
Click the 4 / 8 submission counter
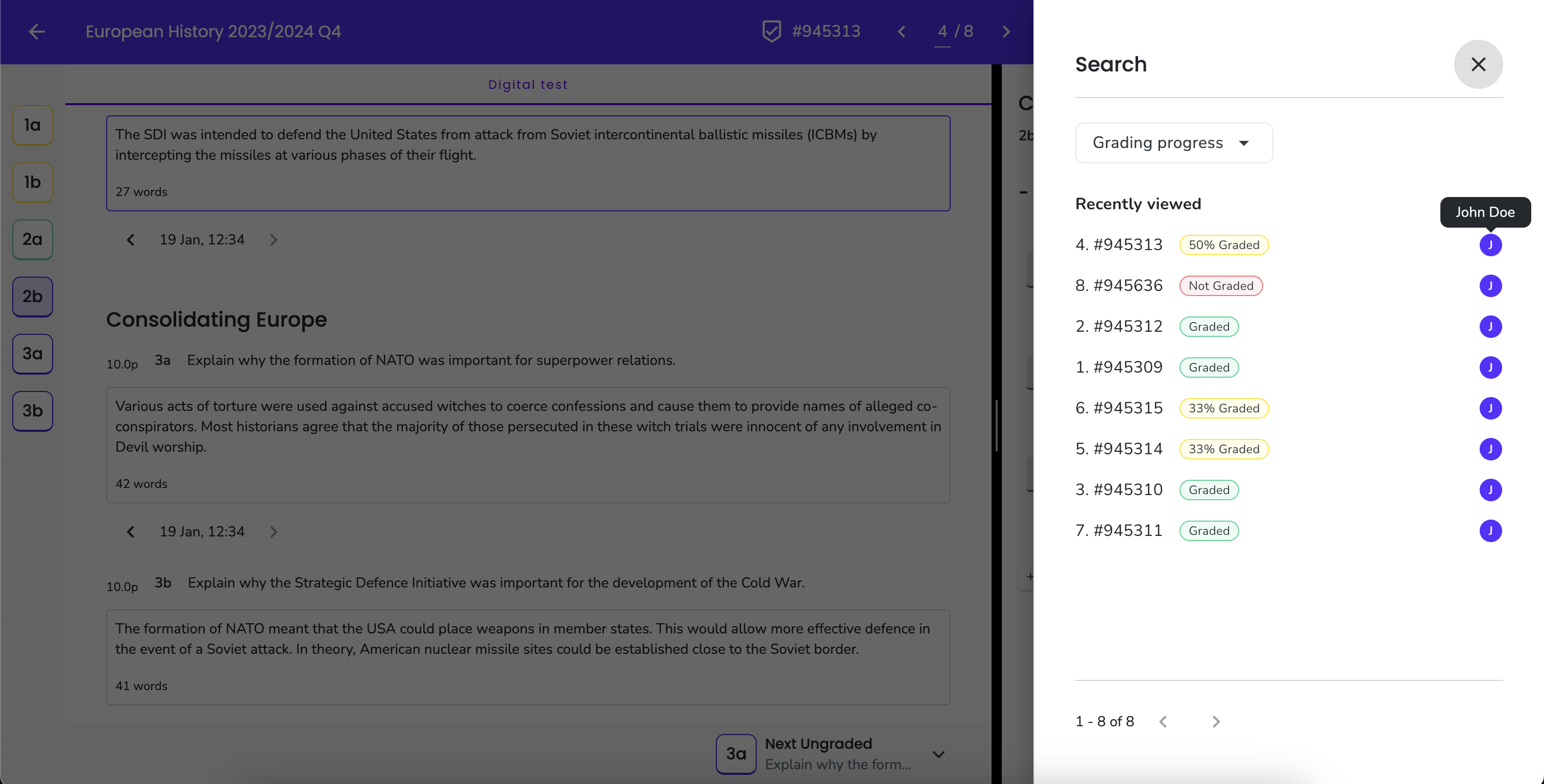click(955, 31)
